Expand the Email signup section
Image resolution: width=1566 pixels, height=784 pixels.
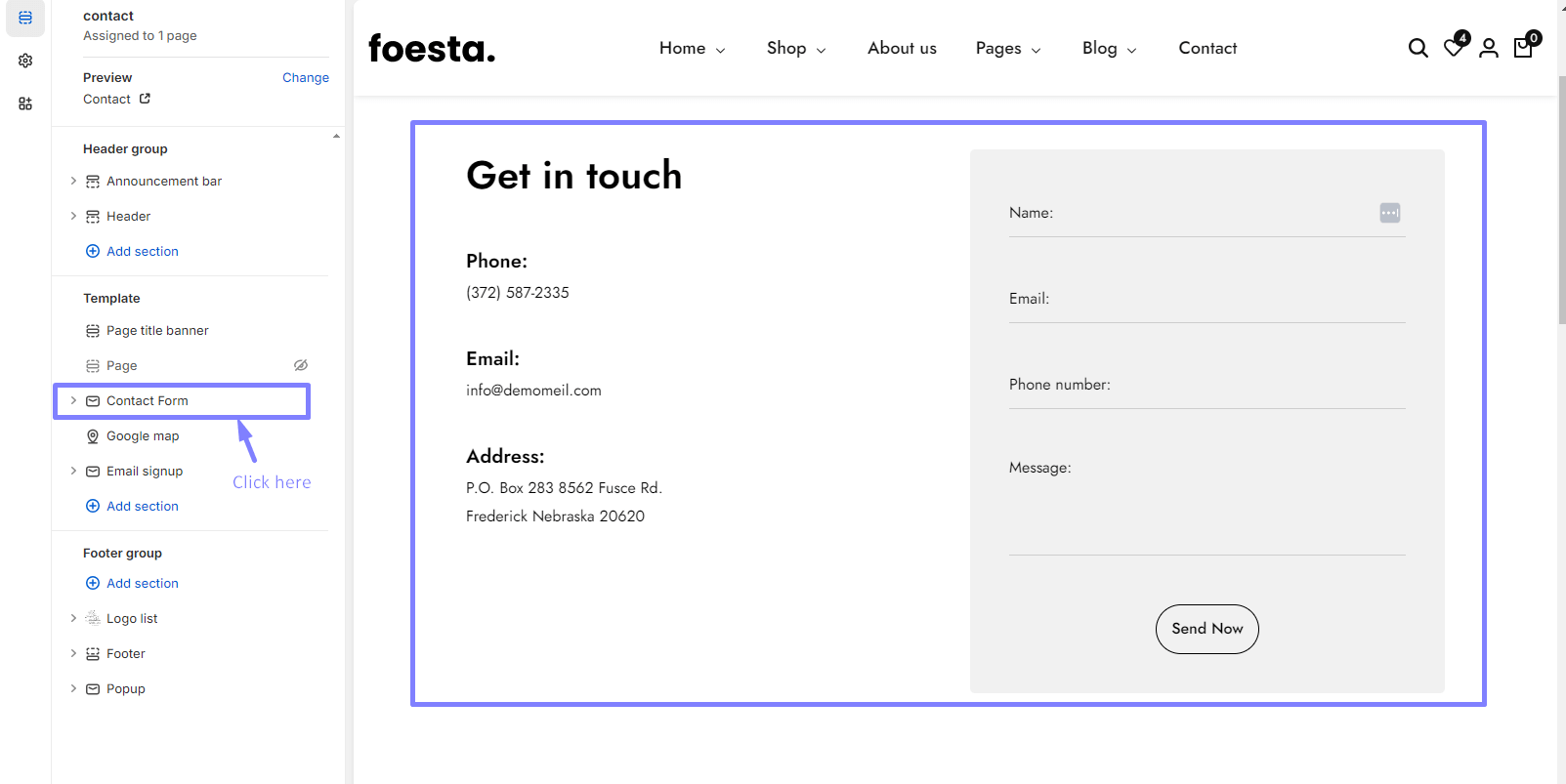coord(73,471)
